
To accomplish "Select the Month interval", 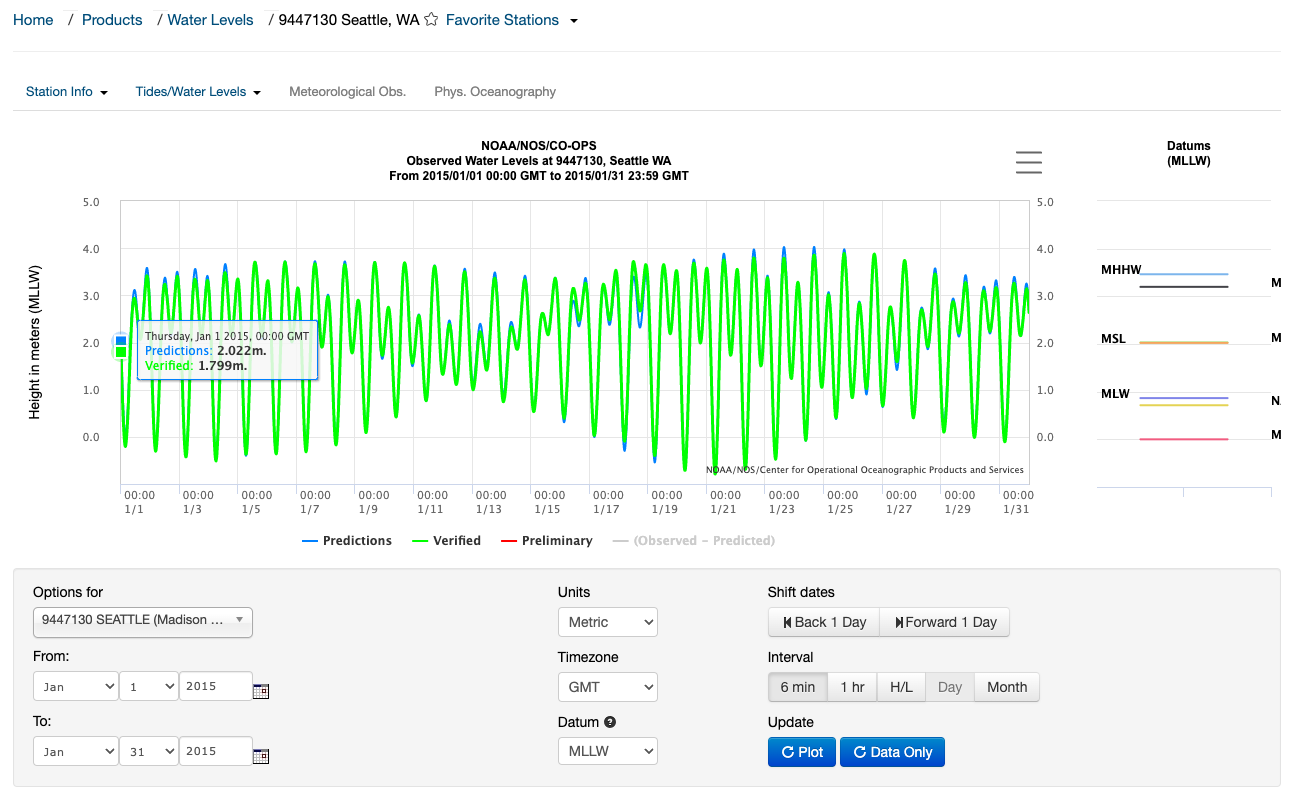I will click(x=1007, y=687).
